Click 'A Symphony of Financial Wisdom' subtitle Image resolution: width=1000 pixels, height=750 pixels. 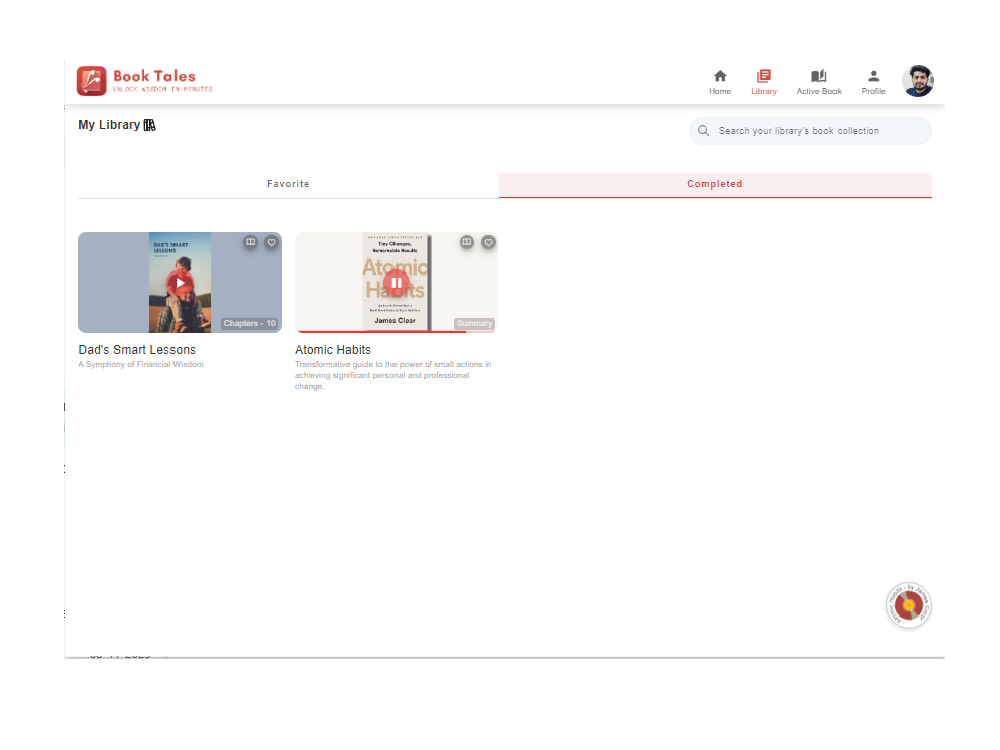(141, 365)
